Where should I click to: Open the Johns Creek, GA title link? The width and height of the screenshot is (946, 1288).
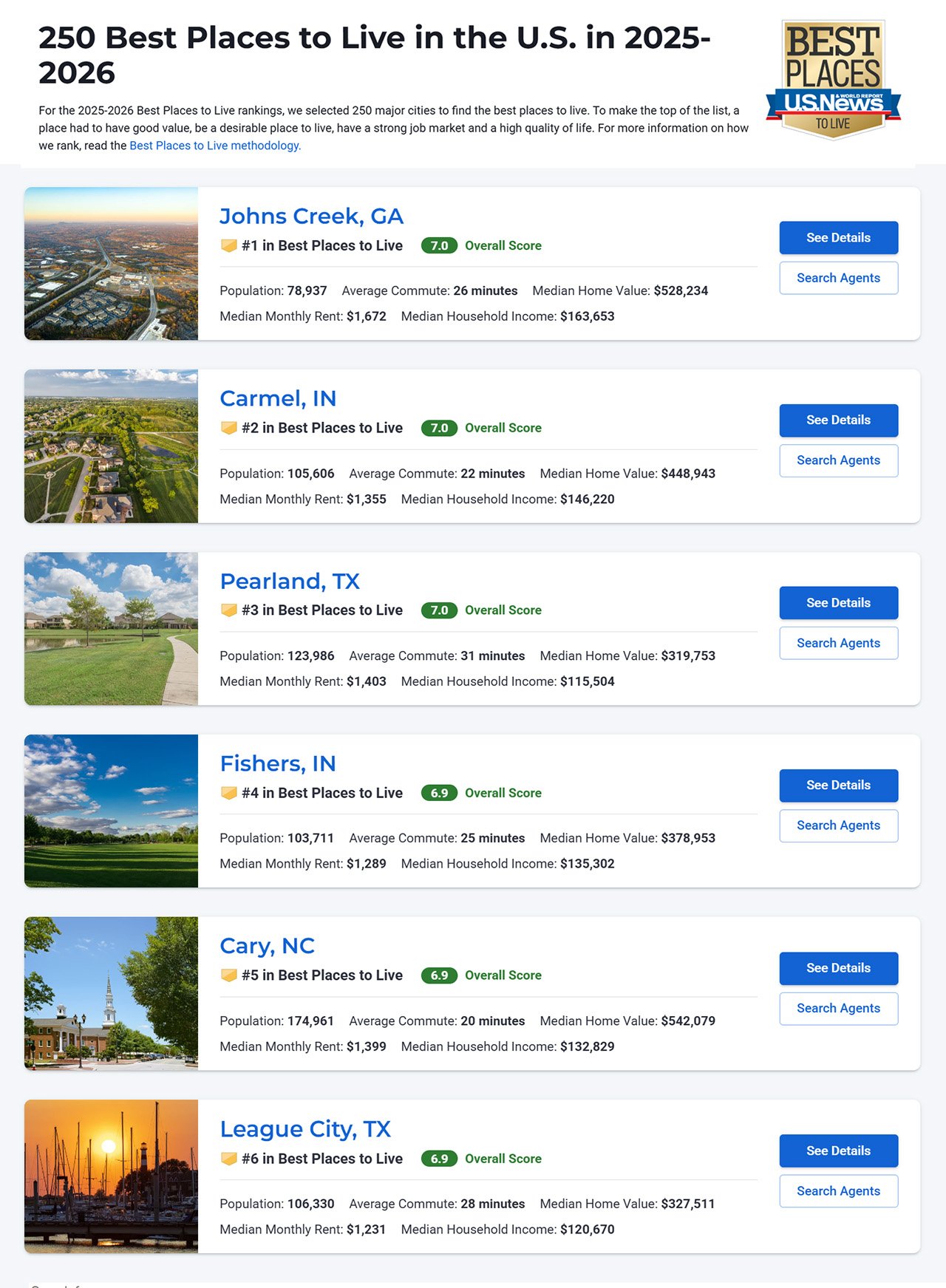click(311, 216)
